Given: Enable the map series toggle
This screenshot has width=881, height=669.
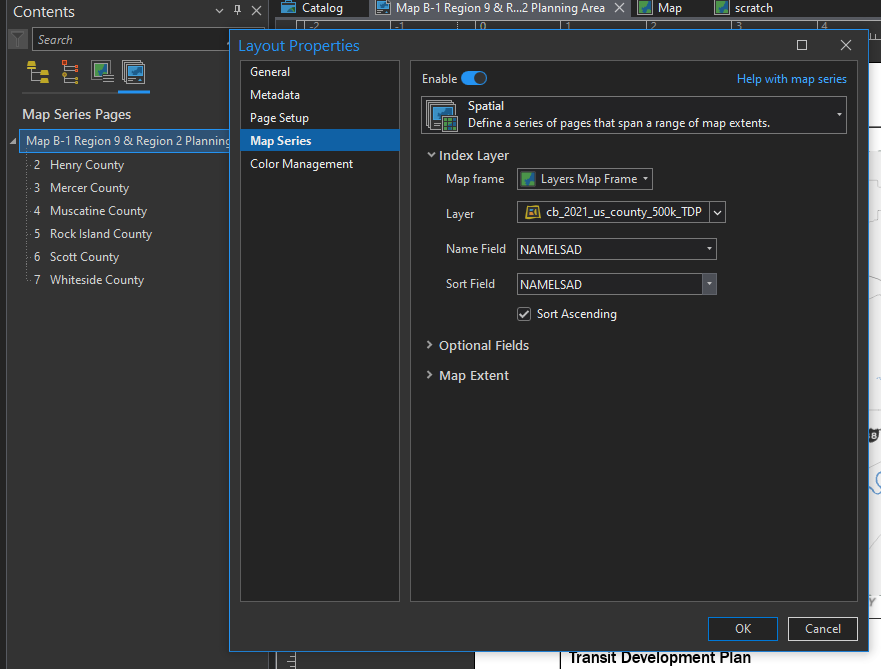Looking at the screenshot, I should [x=474, y=78].
